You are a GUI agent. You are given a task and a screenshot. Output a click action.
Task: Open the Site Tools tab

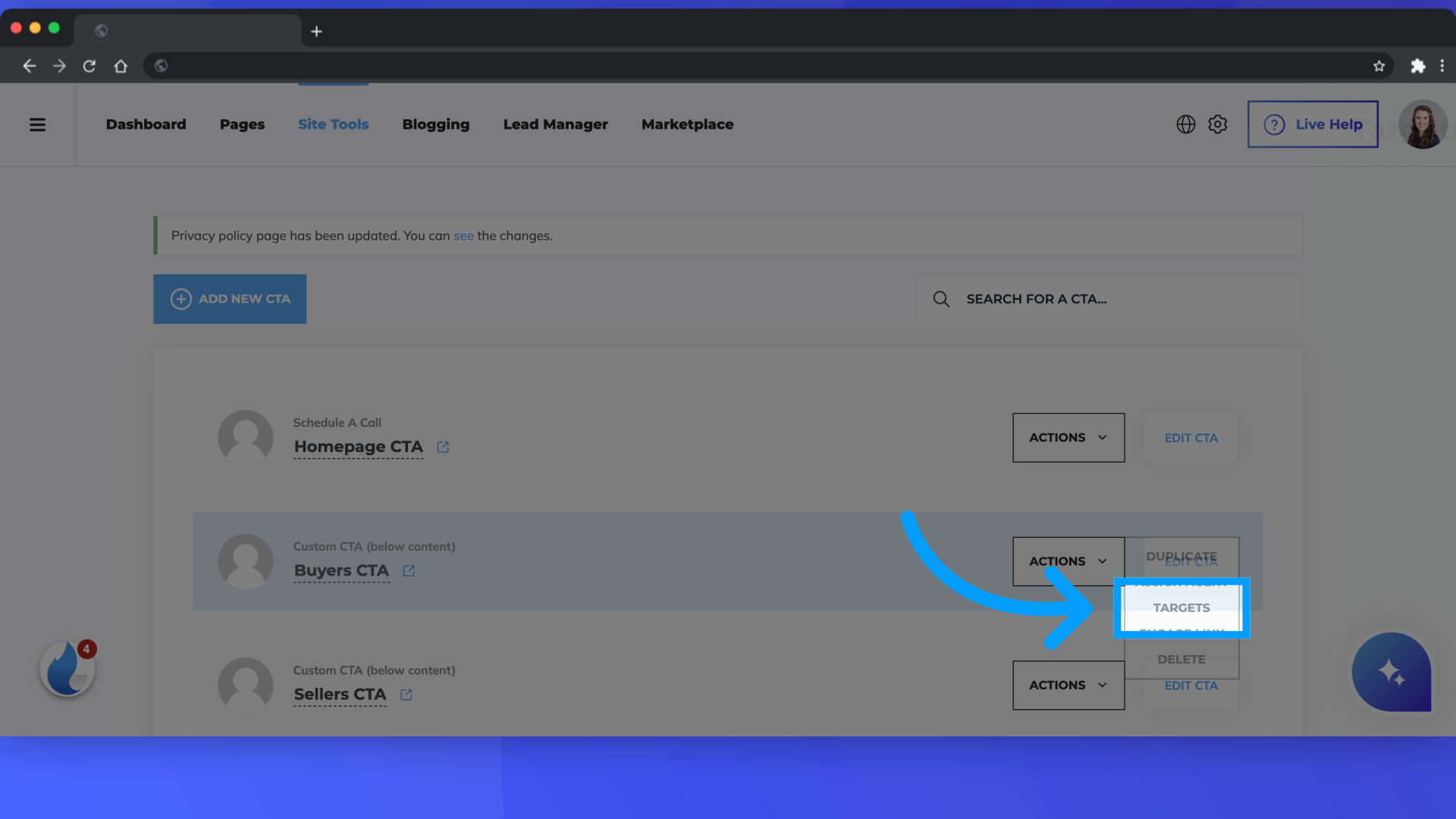tap(333, 124)
